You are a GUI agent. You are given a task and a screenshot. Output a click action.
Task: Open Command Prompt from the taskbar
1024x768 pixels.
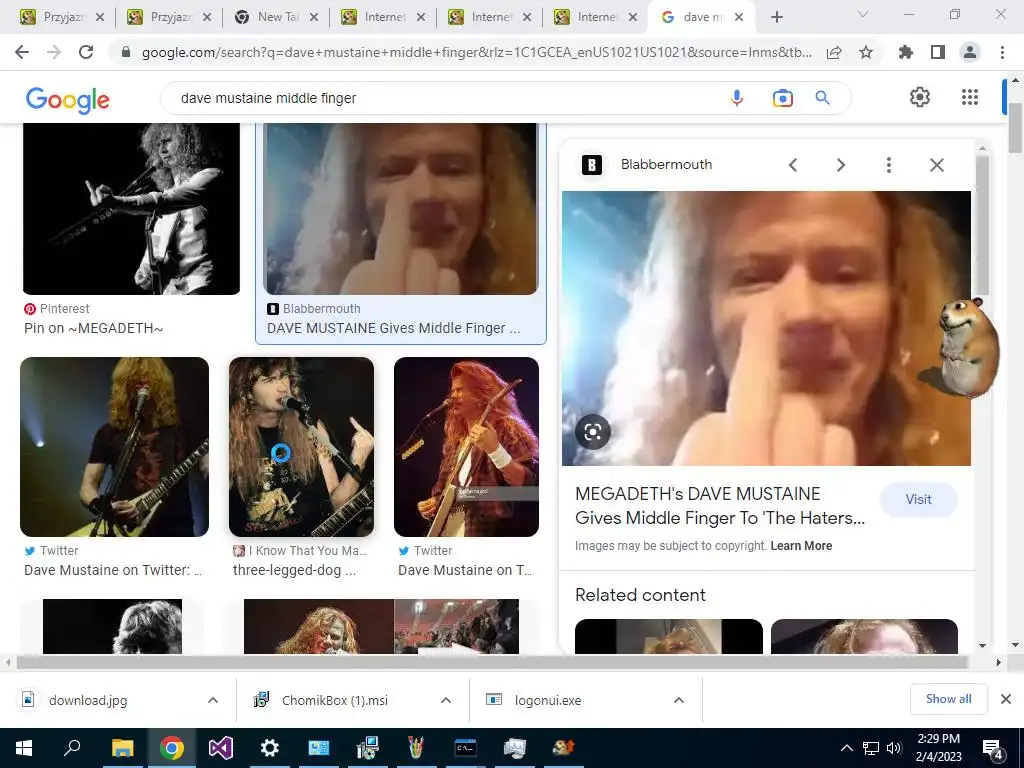(x=465, y=748)
